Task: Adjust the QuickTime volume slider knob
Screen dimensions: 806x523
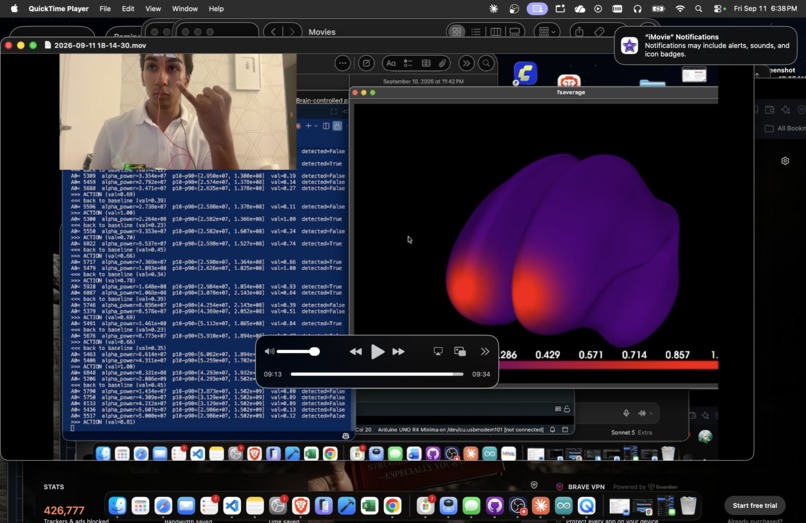Action: pyautogui.click(x=315, y=352)
